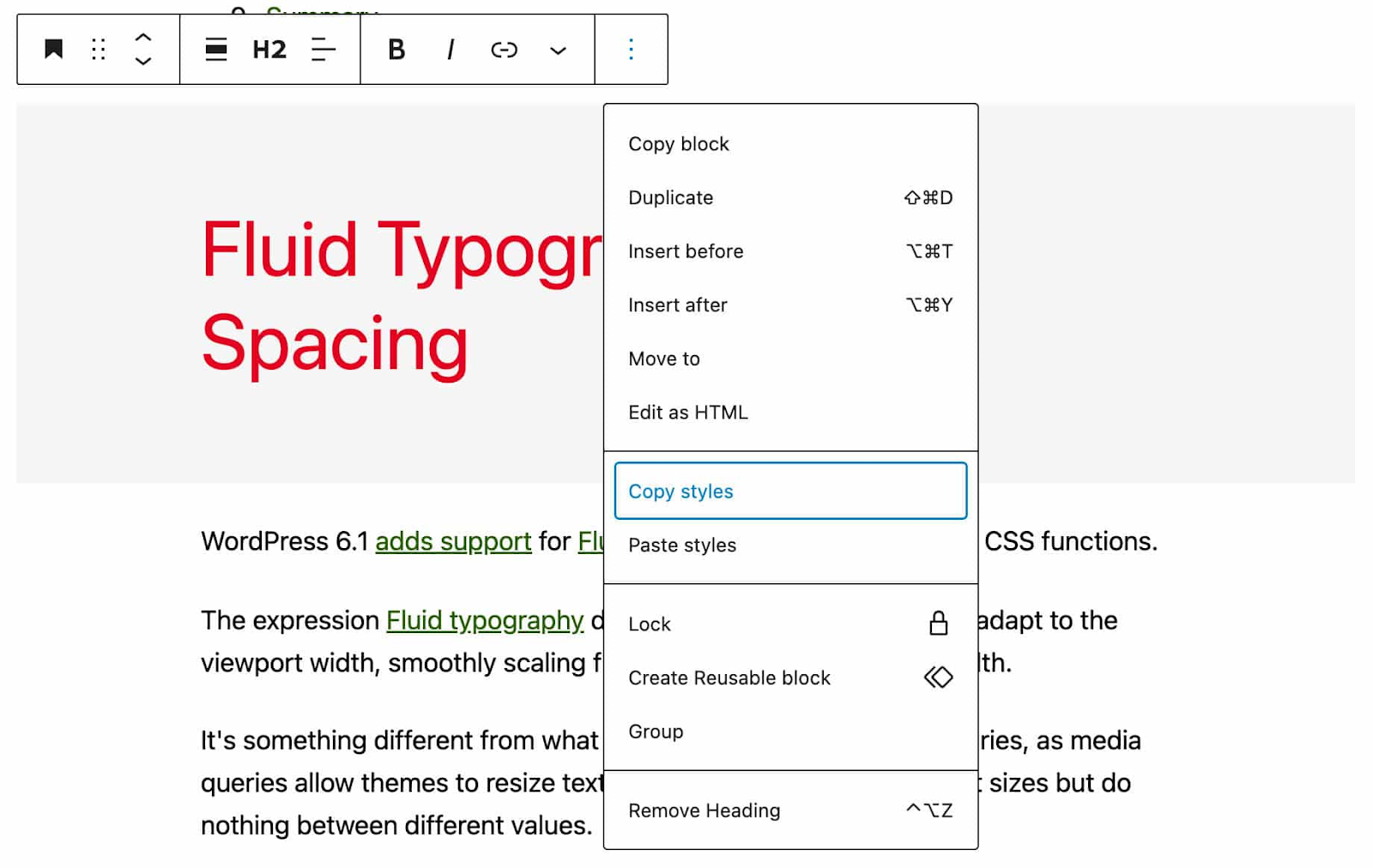Choose Paste styles menu item

point(790,546)
